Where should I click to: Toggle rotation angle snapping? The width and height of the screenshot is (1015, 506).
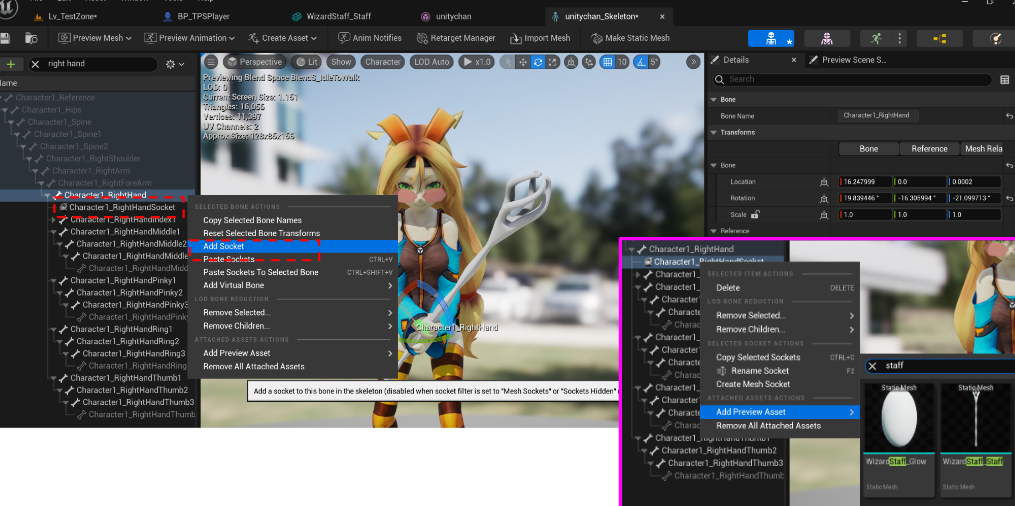point(640,62)
